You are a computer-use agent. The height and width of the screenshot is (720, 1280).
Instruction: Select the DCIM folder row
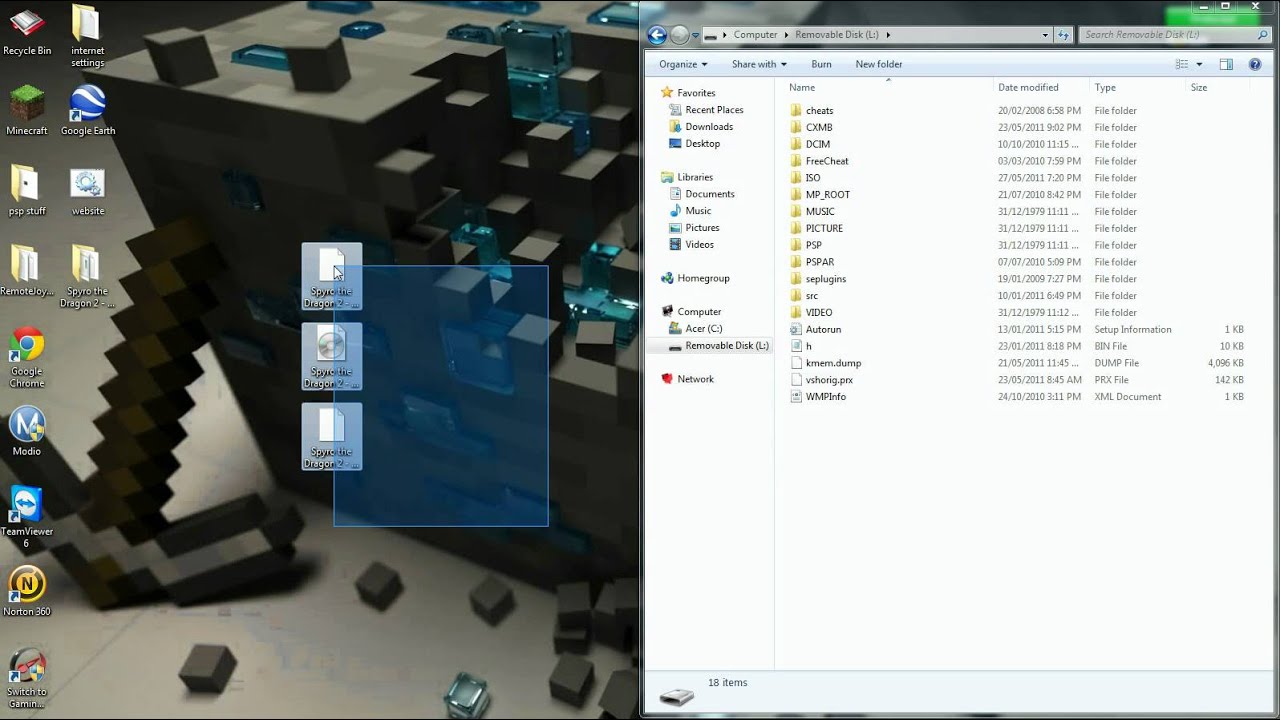1016,144
